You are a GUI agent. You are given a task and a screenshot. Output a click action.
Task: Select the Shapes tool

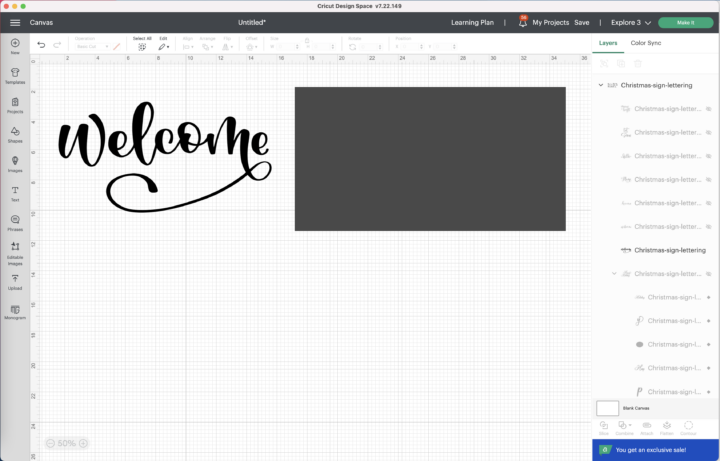tap(15, 135)
